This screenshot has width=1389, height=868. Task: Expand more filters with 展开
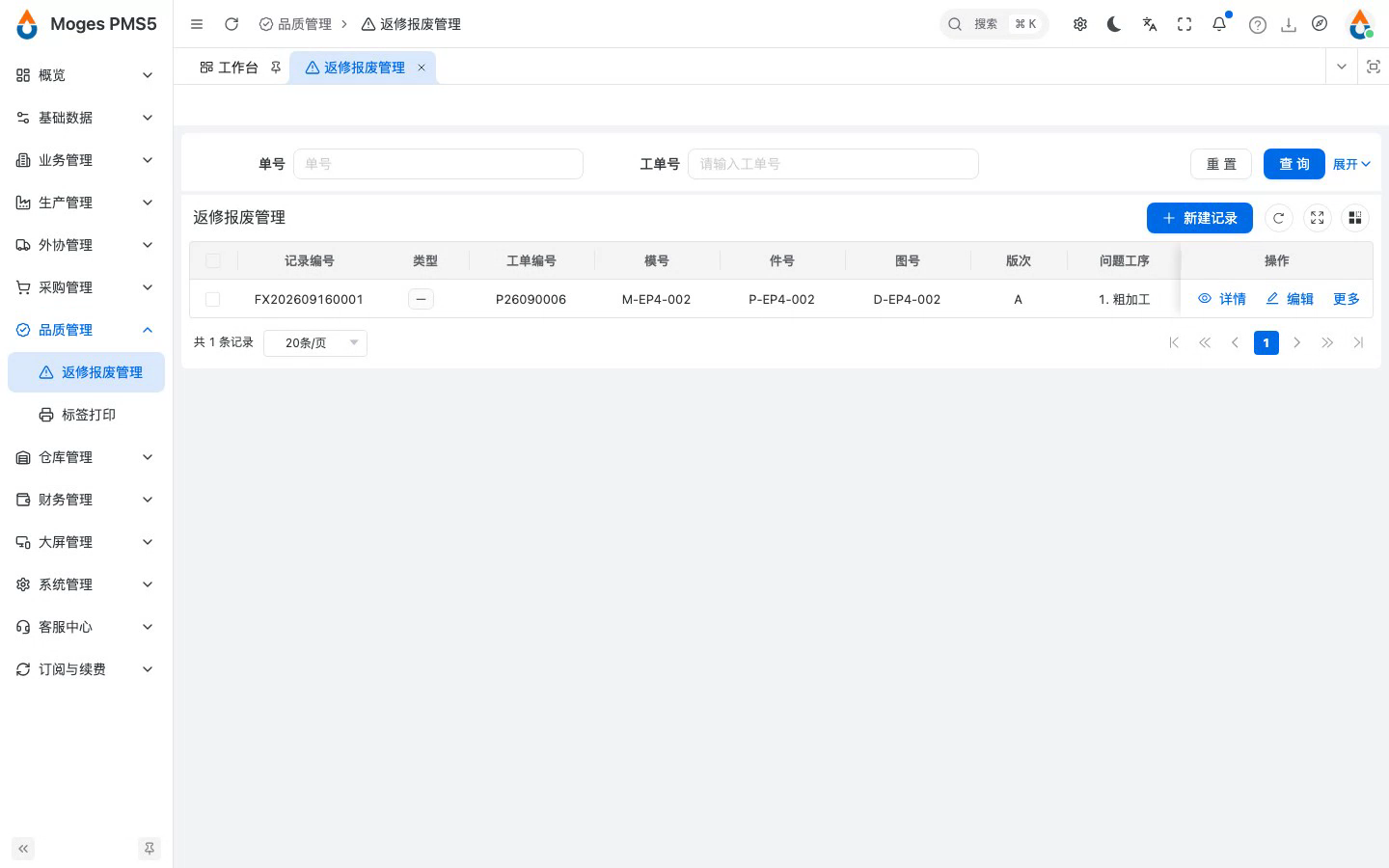(x=1351, y=164)
